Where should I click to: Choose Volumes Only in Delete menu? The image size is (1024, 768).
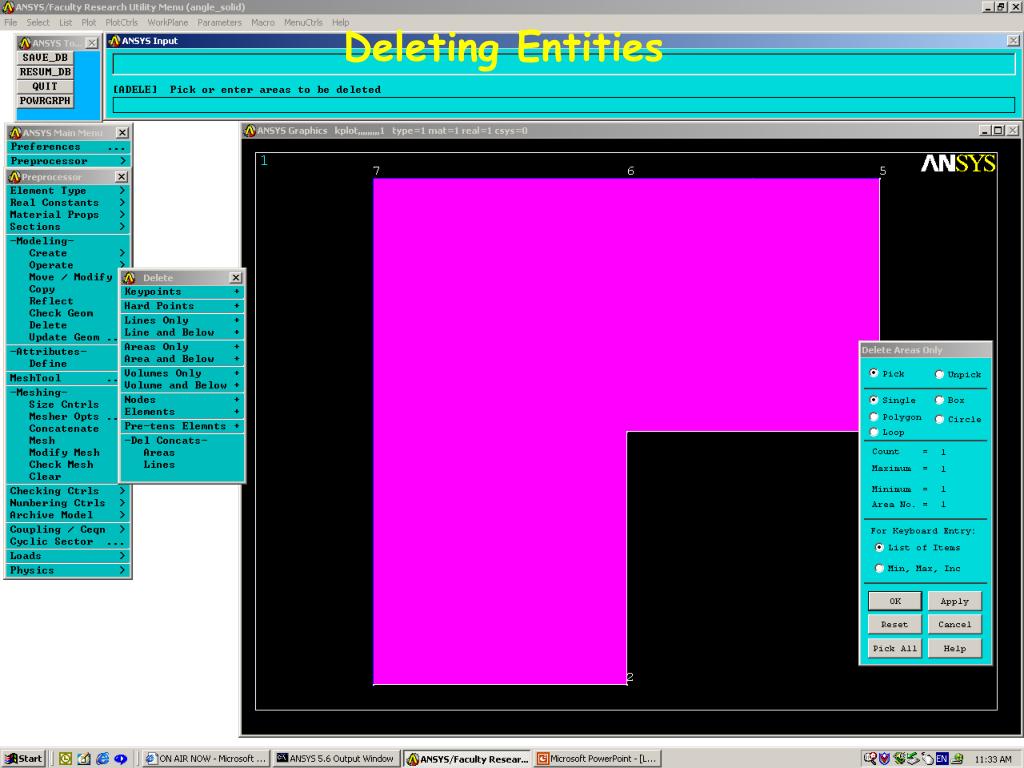pos(182,373)
